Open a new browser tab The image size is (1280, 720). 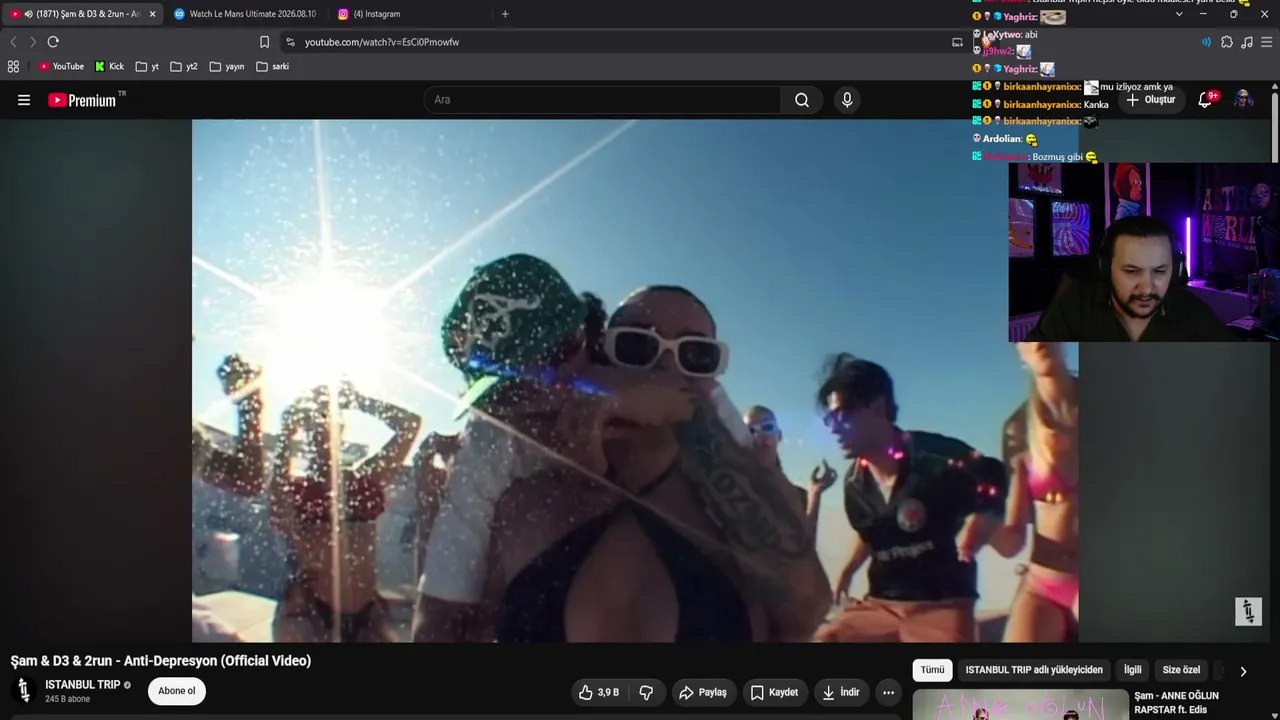pyautogui.click(x=505, y=14)
